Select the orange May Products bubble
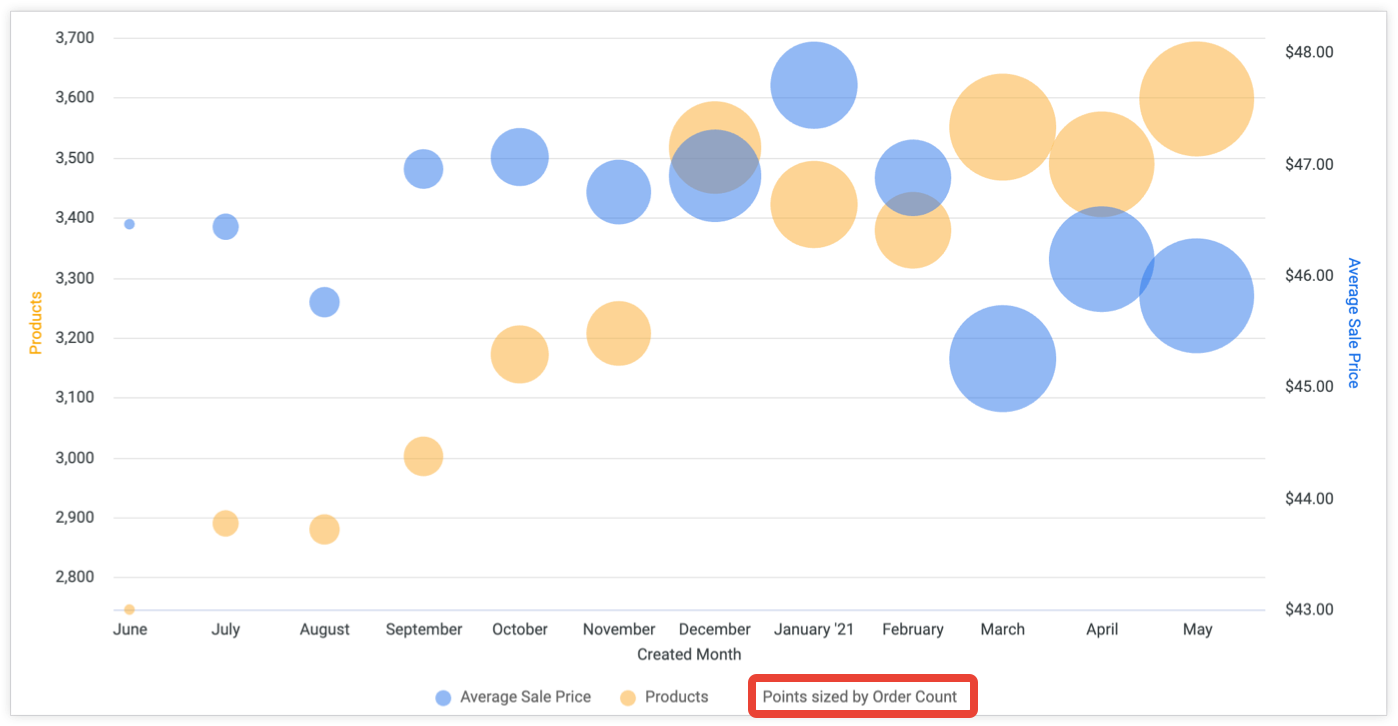Screen dimensions: 1398x726 (x=1197, y=99)
